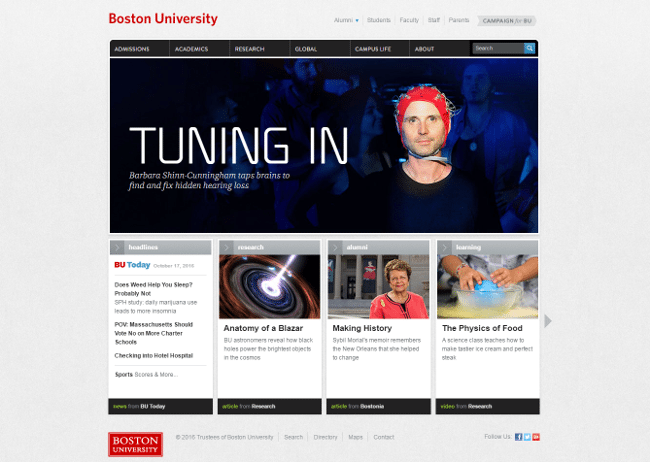This screenshot has height=462, width=650.
Task: Open the Research menu
Action: 250,49
